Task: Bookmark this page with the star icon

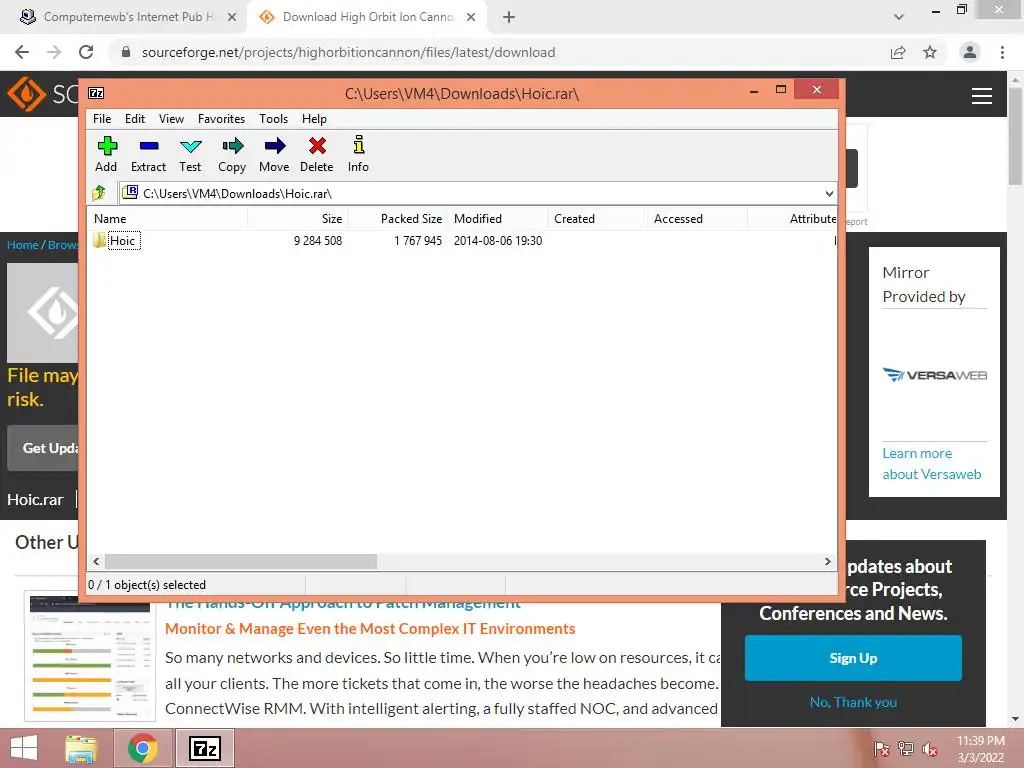Action: pyautogui.click(x=930, y=52)
